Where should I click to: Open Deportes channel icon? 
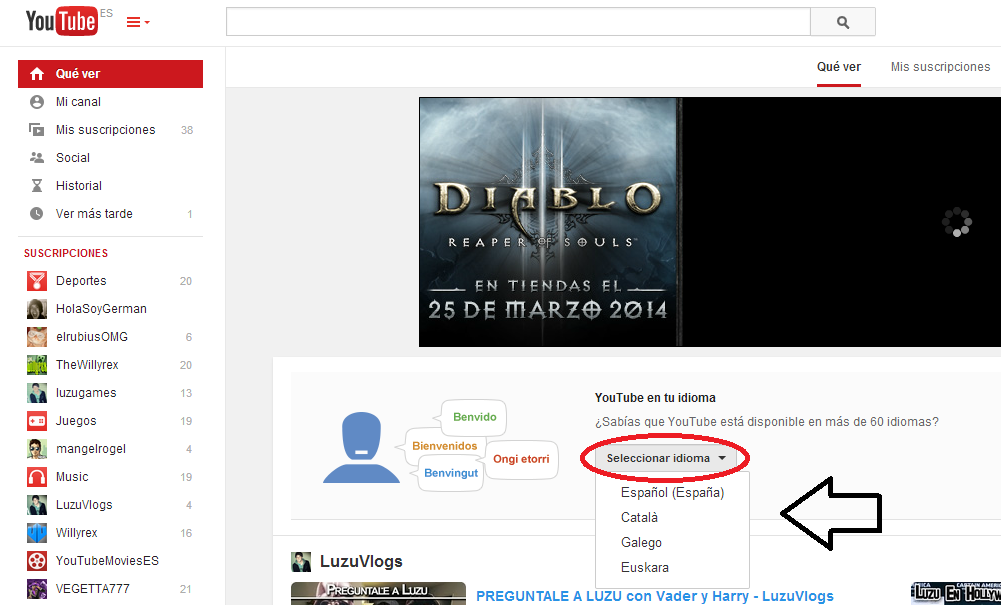pos(37,281)
